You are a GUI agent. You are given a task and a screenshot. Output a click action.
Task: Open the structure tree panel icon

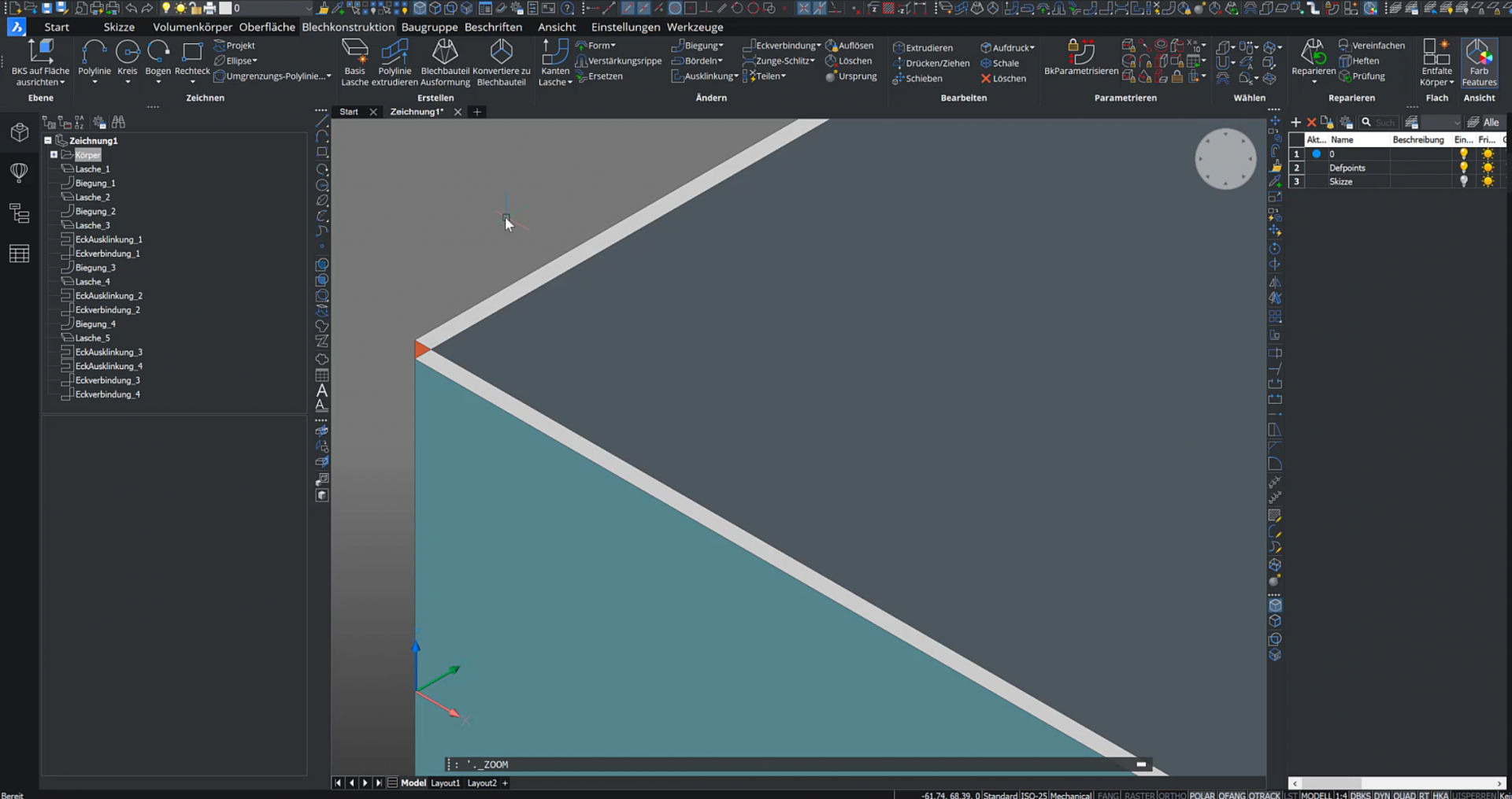19,213
